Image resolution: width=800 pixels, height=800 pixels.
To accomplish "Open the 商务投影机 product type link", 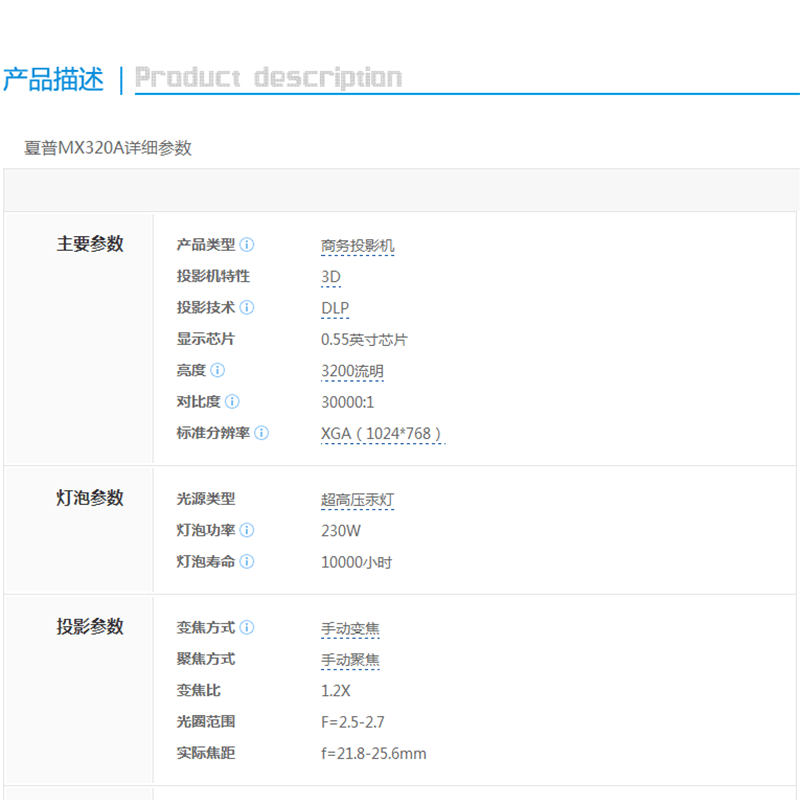I will 357,246.
